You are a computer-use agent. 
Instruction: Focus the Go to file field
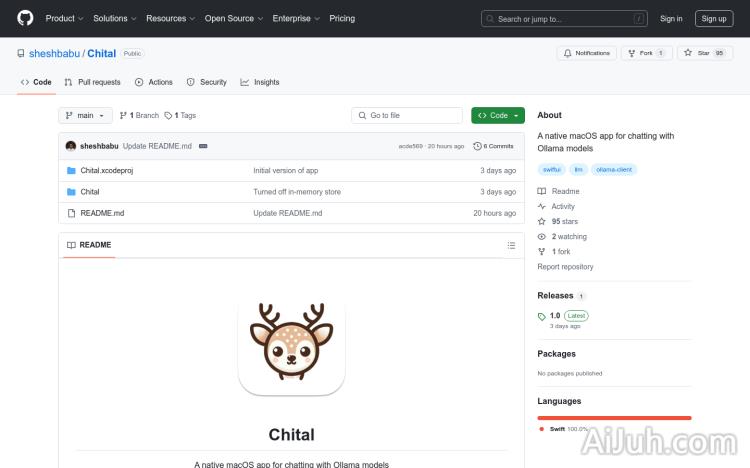407,116
